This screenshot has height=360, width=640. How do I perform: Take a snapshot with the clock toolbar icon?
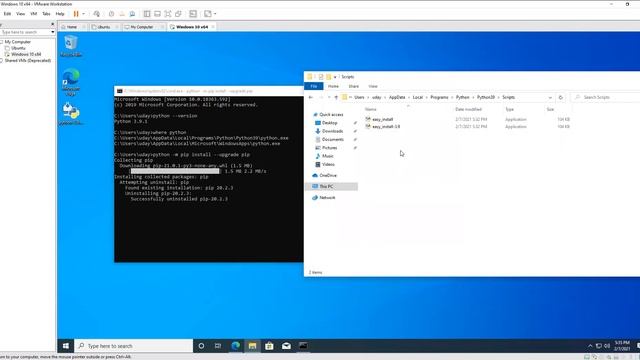(x=111, y=14)
